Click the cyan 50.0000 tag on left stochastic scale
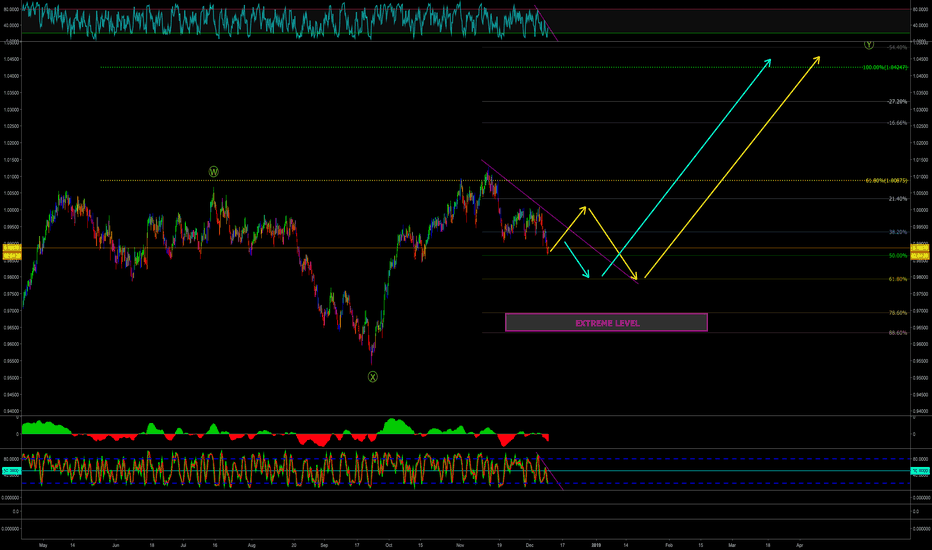 point(11,470)
